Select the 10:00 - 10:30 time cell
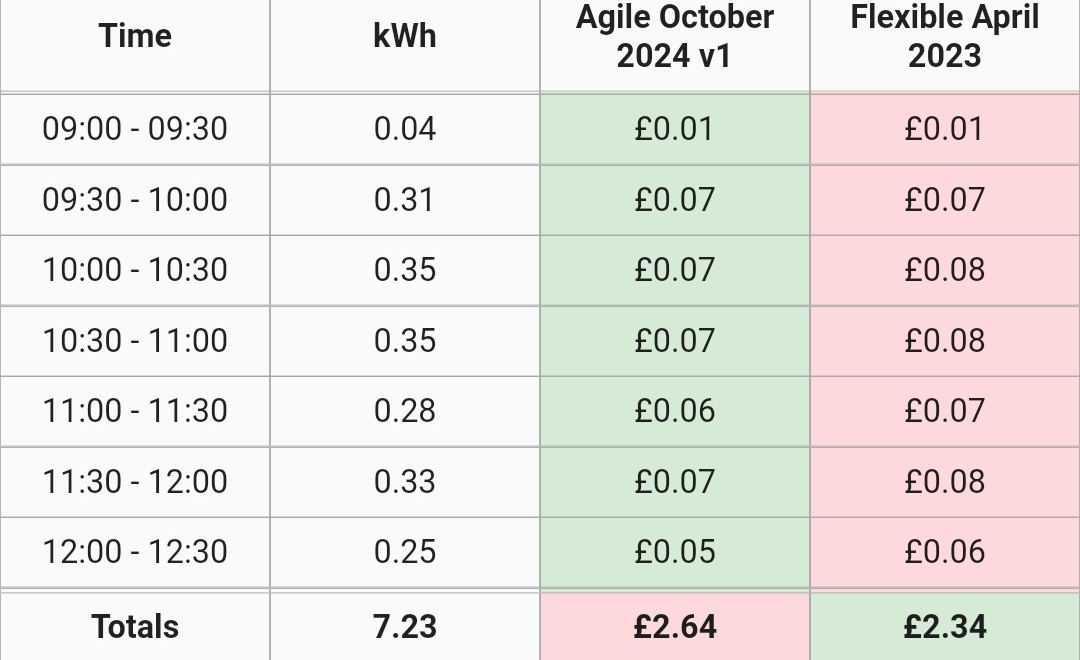1080x660 pixels. click(135, 270)
